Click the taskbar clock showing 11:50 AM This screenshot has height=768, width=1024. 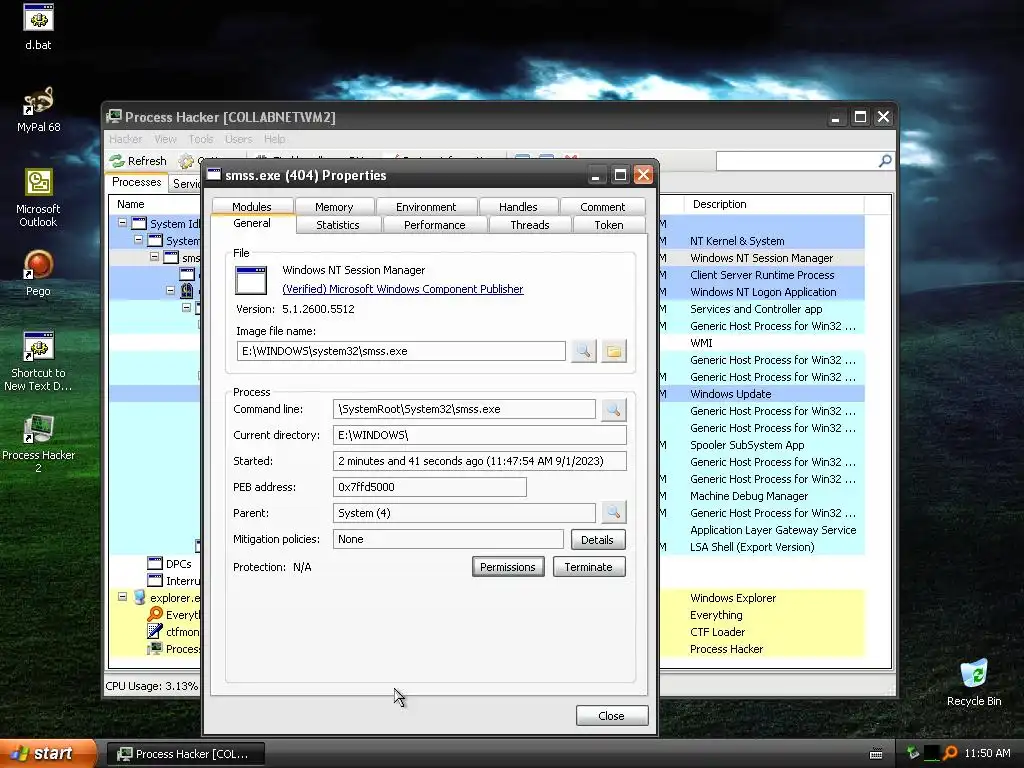click(987, 753)
